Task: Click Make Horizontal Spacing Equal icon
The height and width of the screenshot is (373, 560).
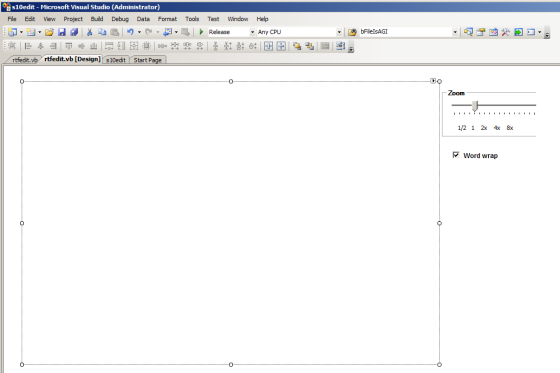Action: pyautogui.click(x=162, y=46)
